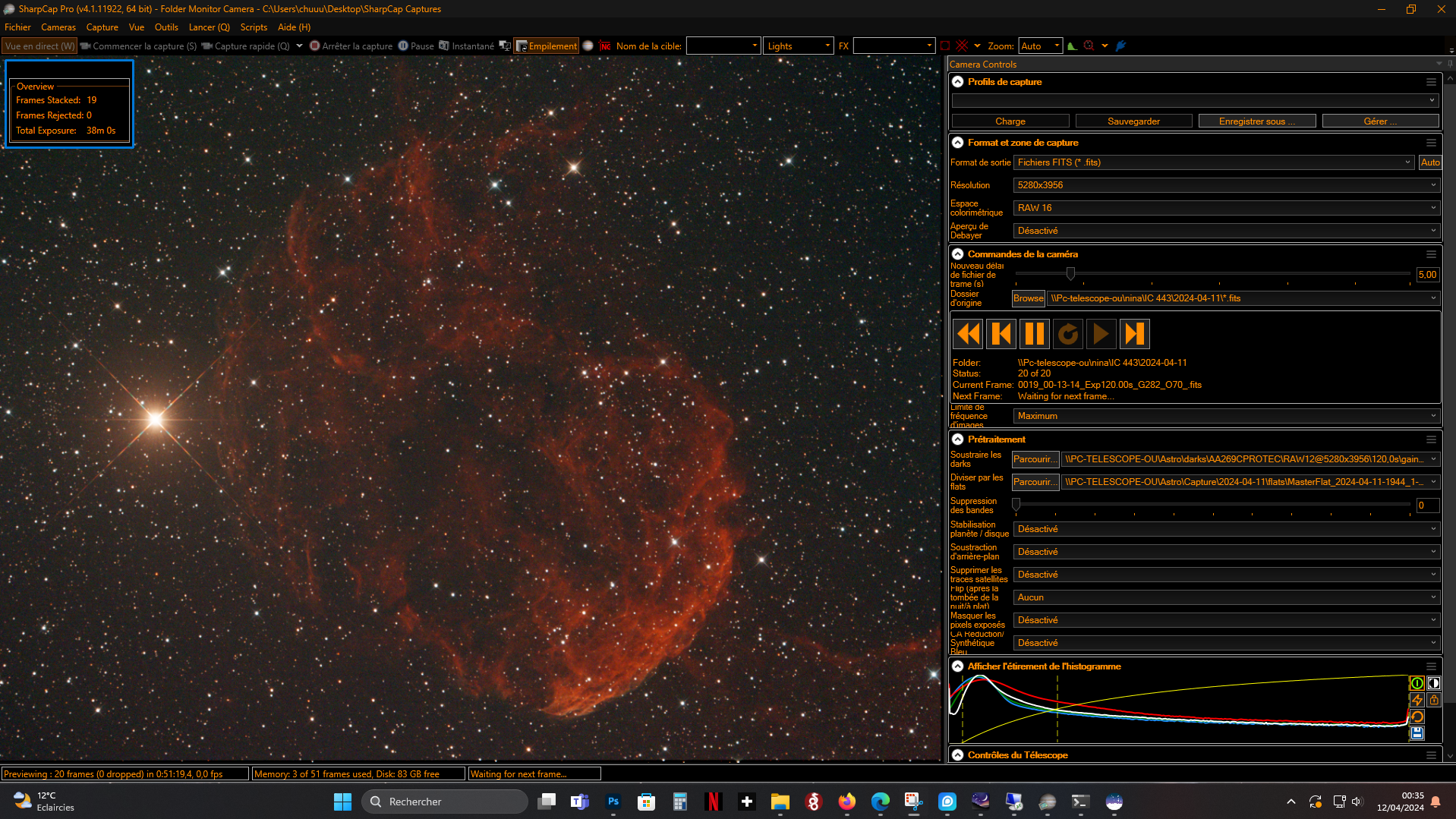This screenshot has width=1456, height=819.
Task: Click the monitor icon before Empilement
Action: click(x=505, y=46)
